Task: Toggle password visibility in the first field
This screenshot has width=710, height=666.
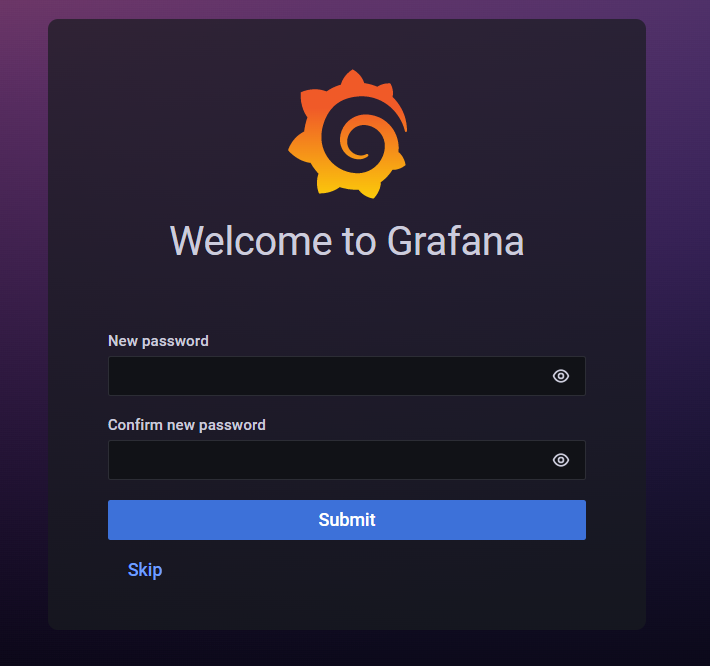Action: [x=561, y=376]
